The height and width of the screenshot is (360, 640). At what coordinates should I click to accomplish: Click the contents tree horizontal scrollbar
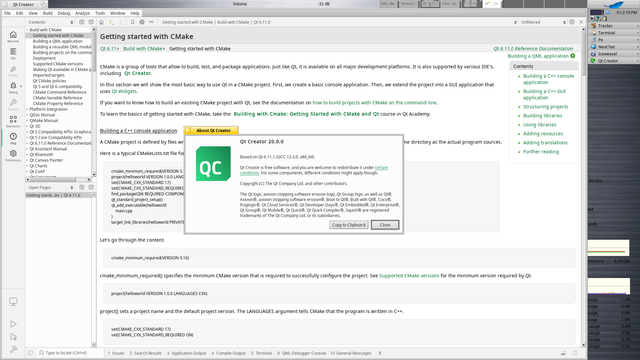coord(58,179)
